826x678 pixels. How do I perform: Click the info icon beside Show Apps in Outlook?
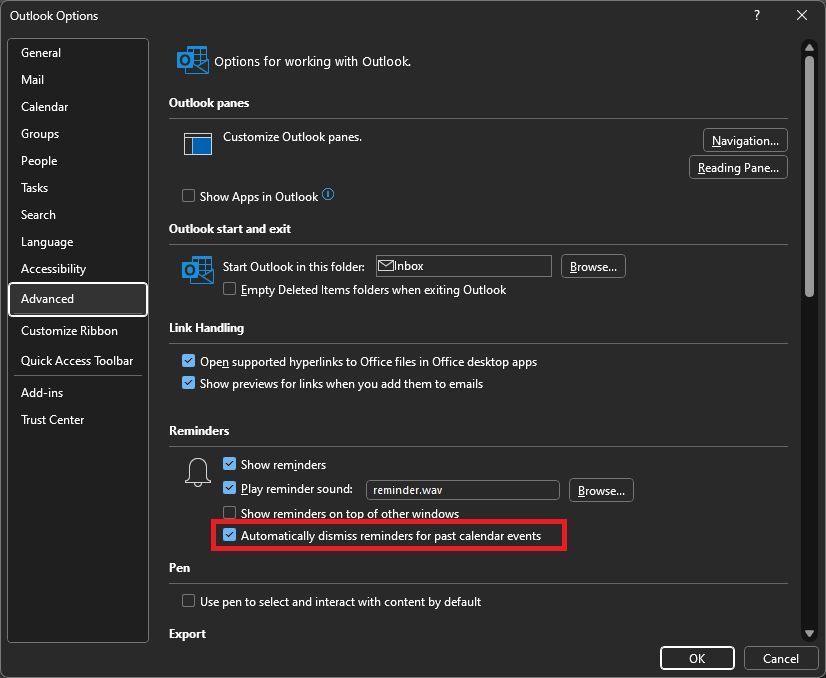pyautogui.click(x=328, y=194)
